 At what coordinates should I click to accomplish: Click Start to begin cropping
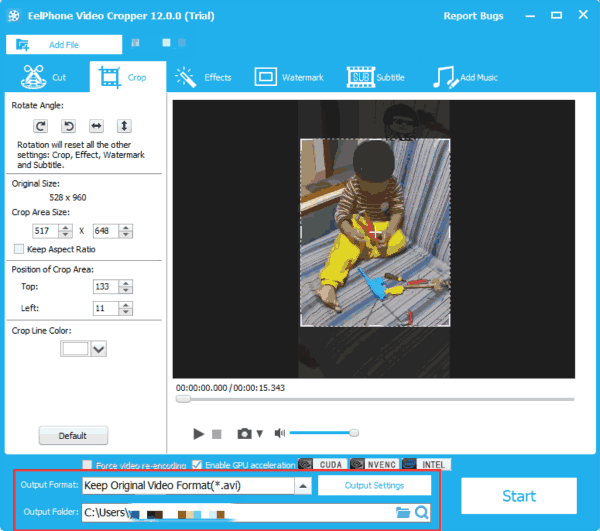coord(519,496)
